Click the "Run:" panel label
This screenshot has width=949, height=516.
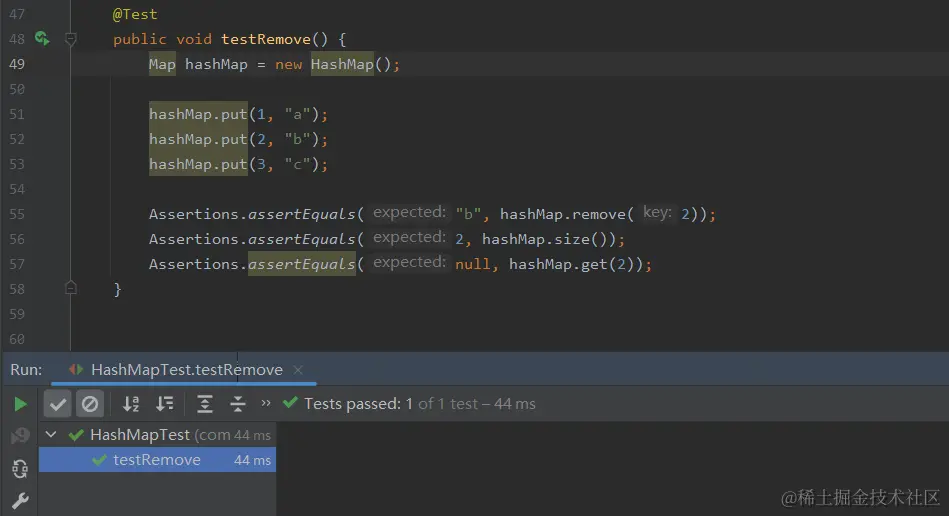26,370
